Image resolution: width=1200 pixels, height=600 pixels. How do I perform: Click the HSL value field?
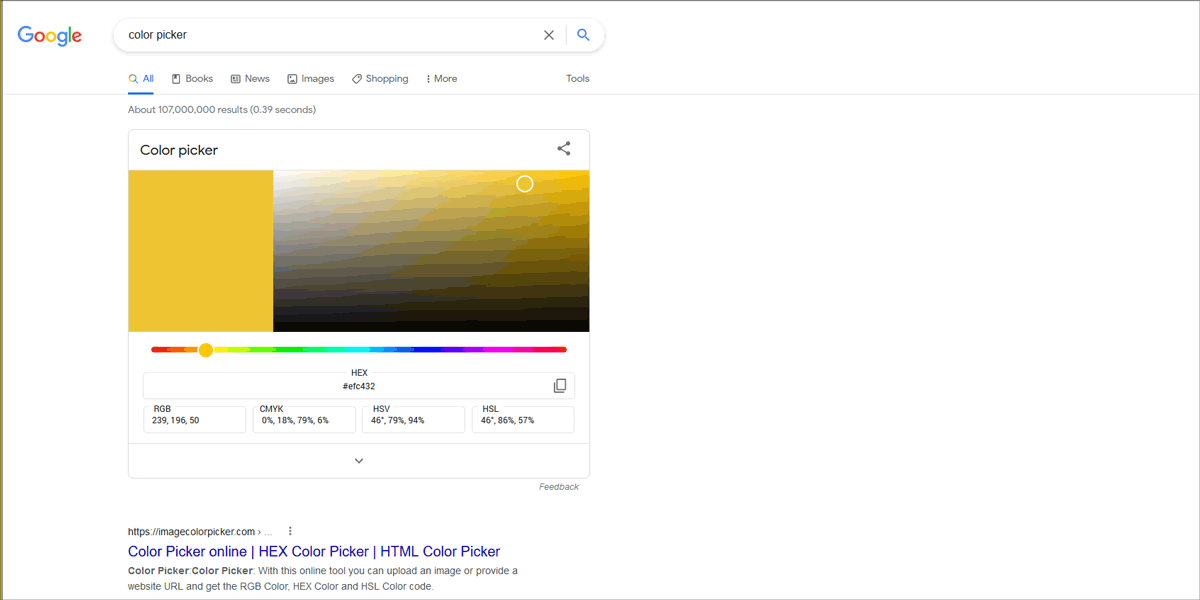coord(523,419)
